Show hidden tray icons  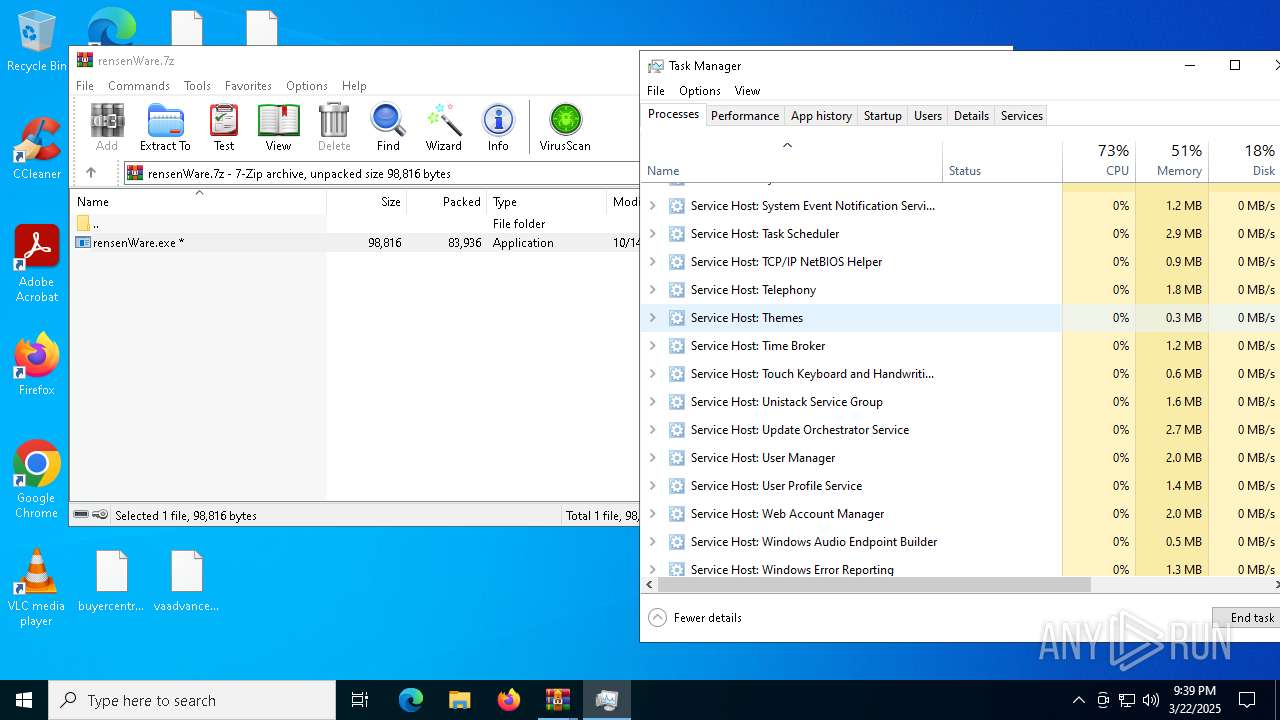coord(1078,700)
